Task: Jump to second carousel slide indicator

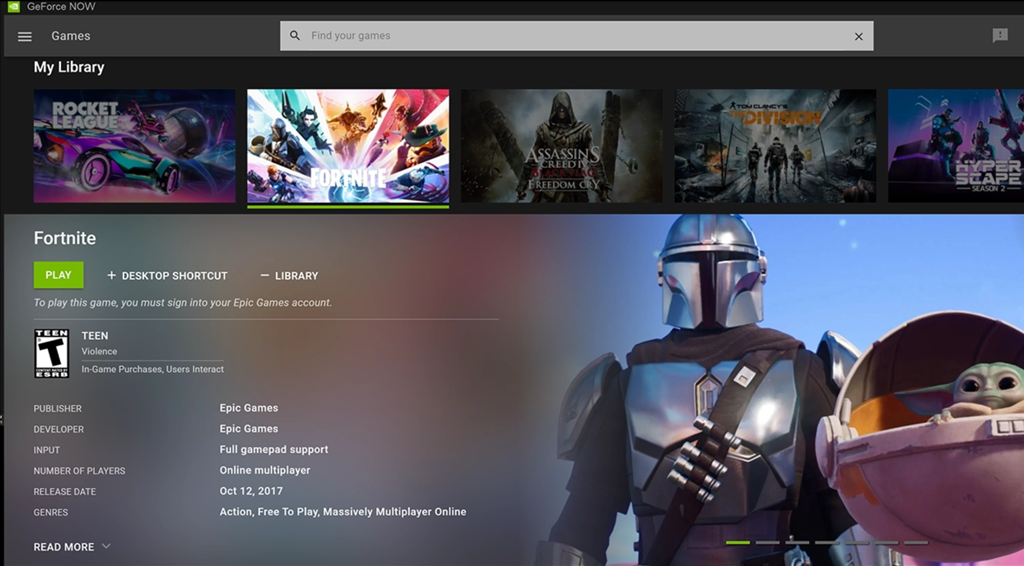Action: [767, 542]
